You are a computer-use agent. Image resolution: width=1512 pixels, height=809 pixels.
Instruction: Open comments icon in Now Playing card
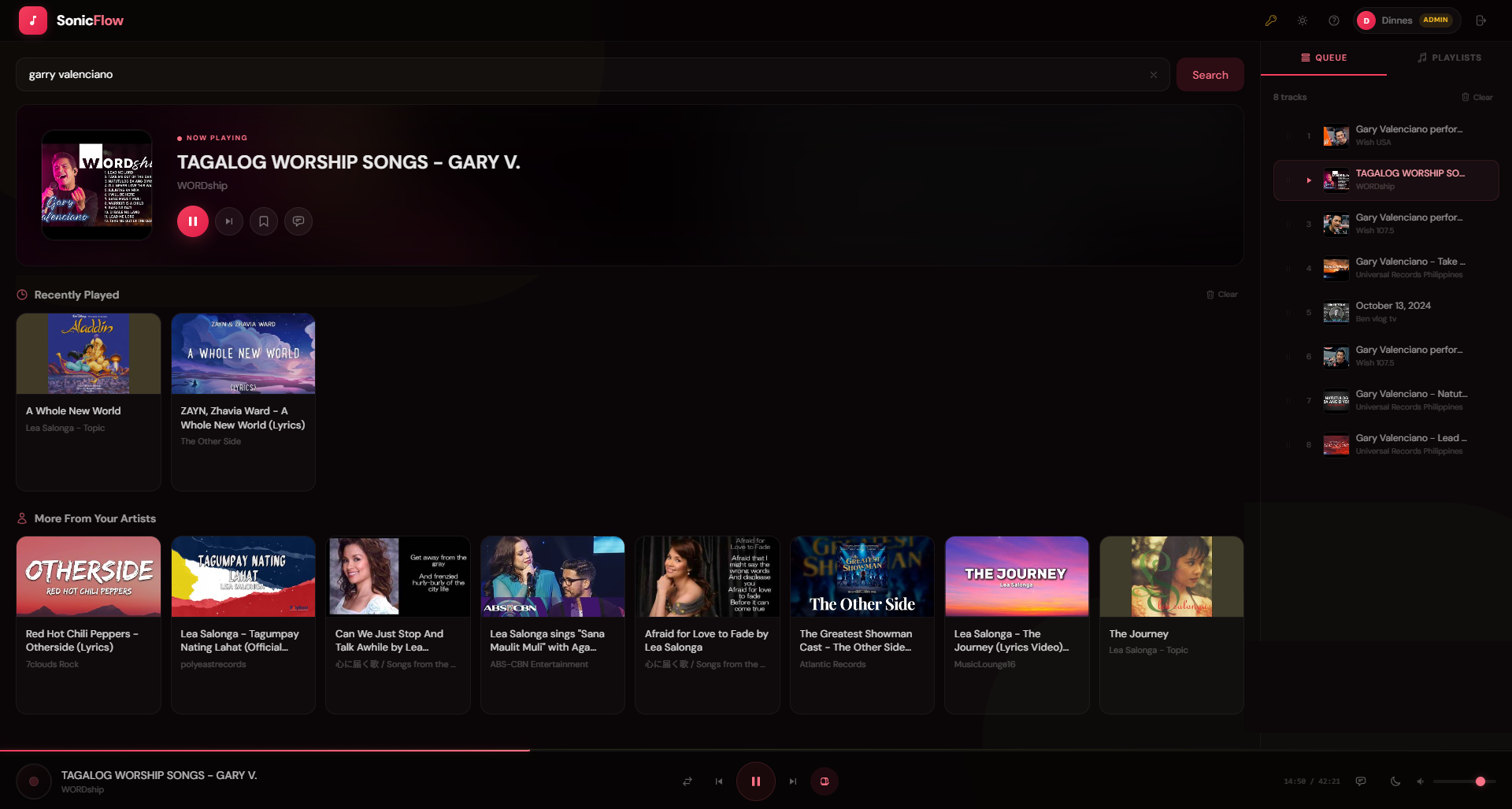(x=298, y=221)
